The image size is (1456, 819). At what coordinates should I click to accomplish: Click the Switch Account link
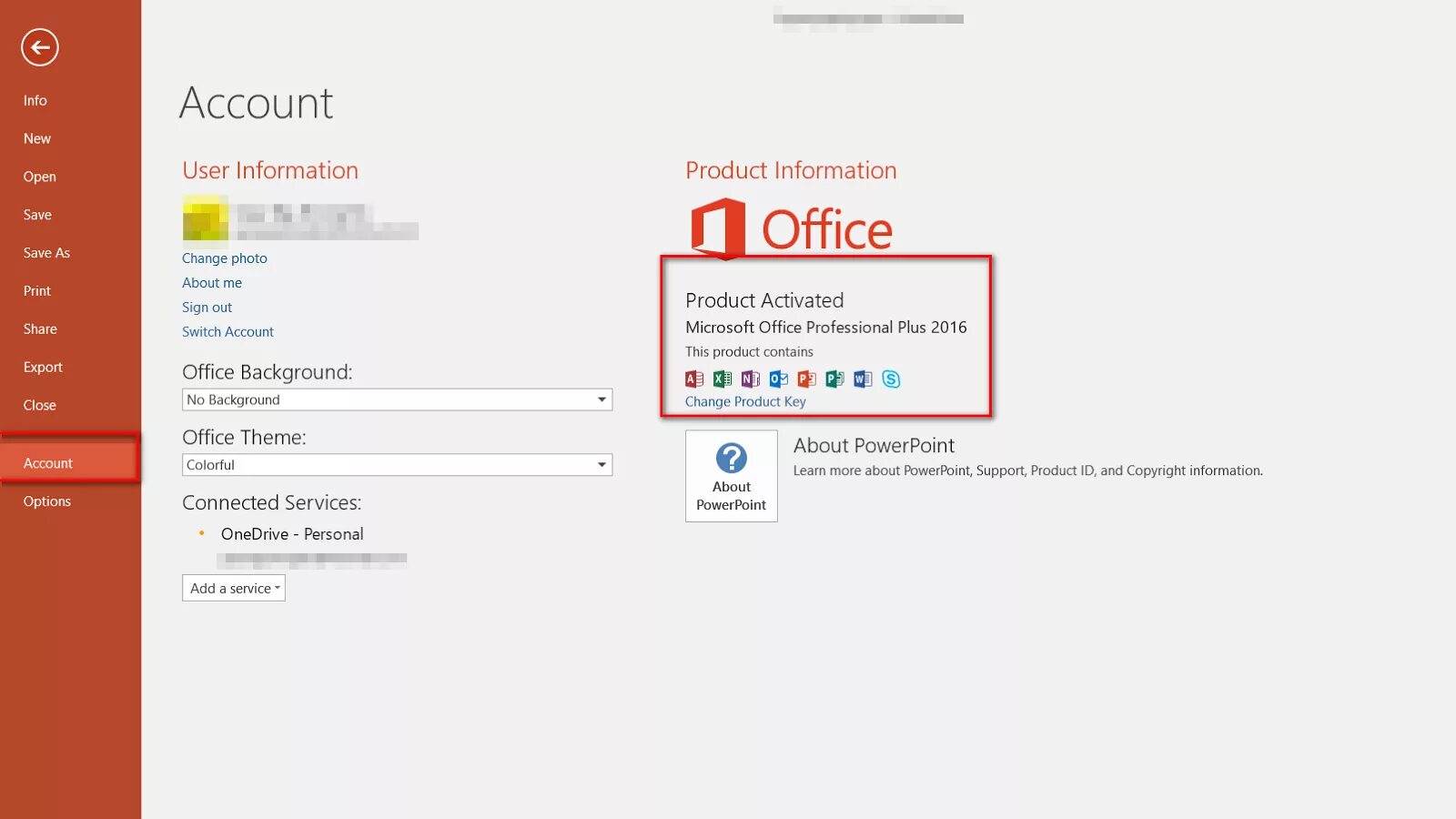(x=227, y=332)
